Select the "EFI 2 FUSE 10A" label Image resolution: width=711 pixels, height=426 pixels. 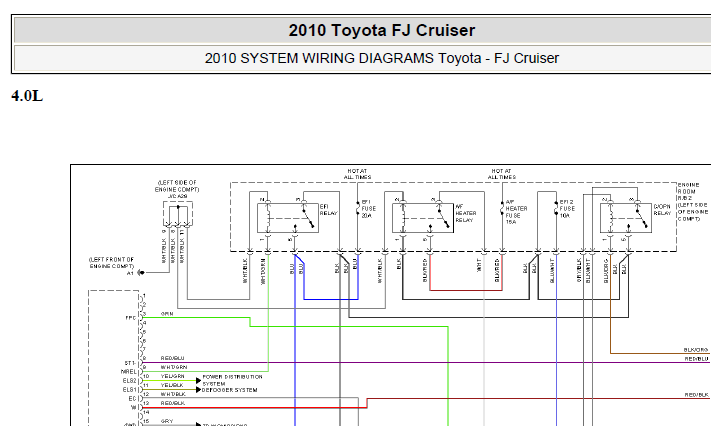[x=567, y=209]
